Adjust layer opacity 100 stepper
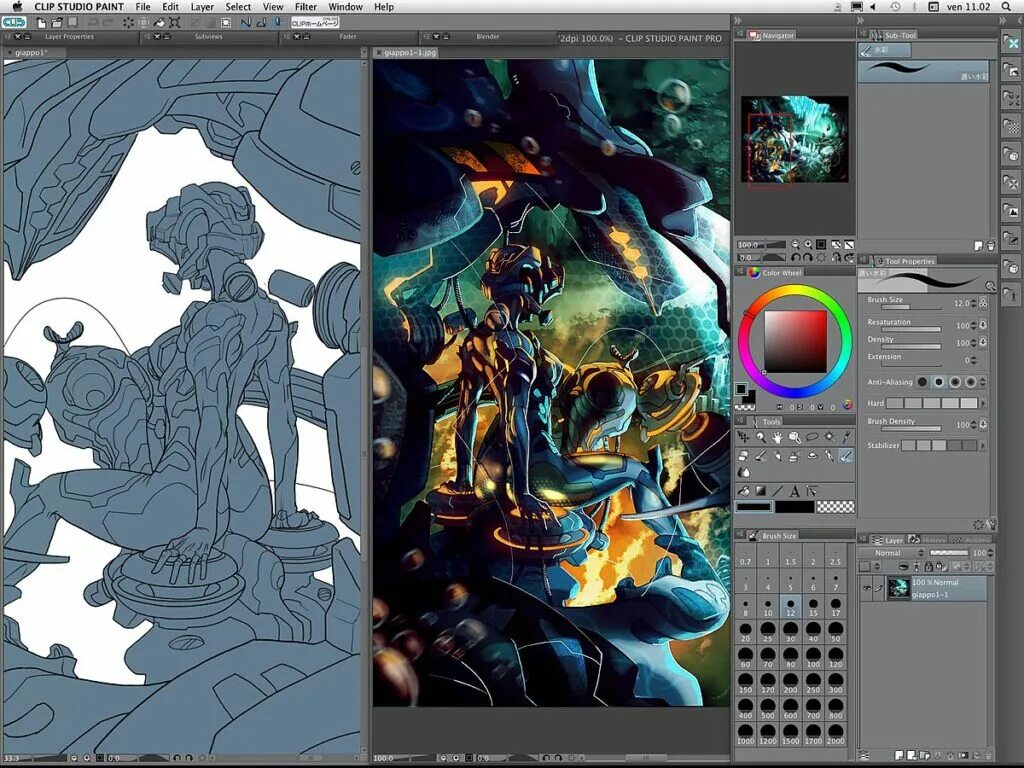This screenshot has width=1024, height=768. point(991,552)
